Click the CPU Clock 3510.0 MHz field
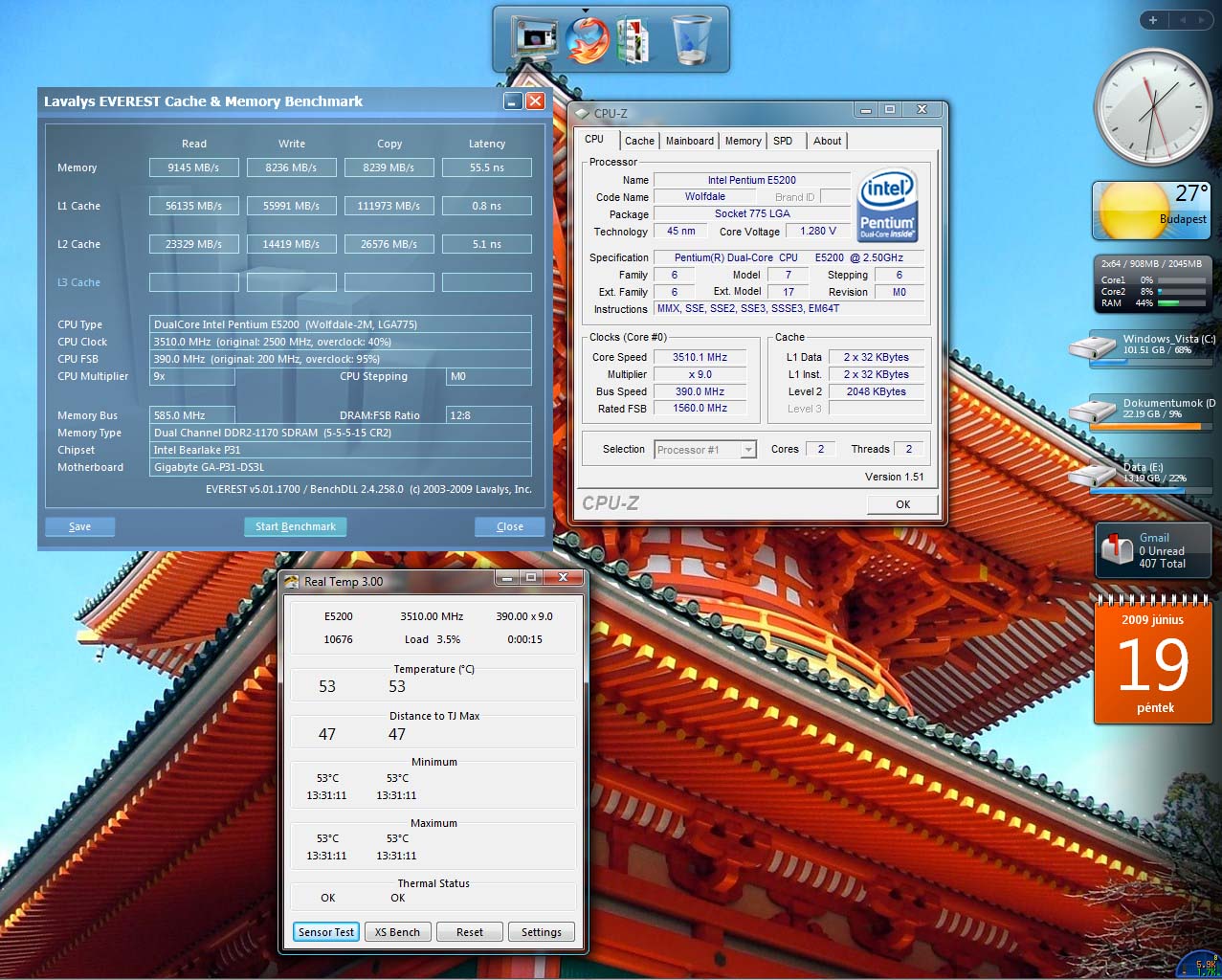The height and width of the screenshot is (980, 1222). 341,342
